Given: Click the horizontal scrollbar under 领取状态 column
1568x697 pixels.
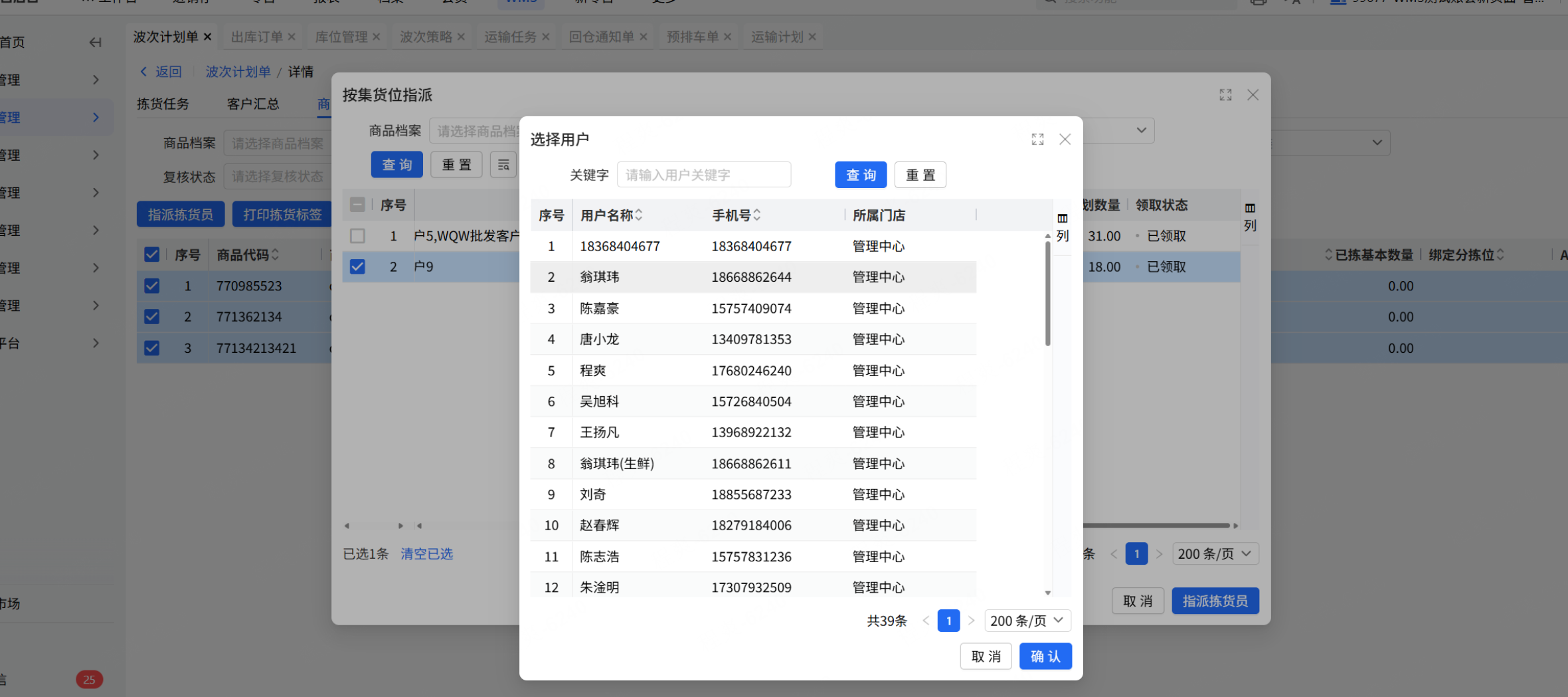Looking at the screenshot, I should point(1156,526).
